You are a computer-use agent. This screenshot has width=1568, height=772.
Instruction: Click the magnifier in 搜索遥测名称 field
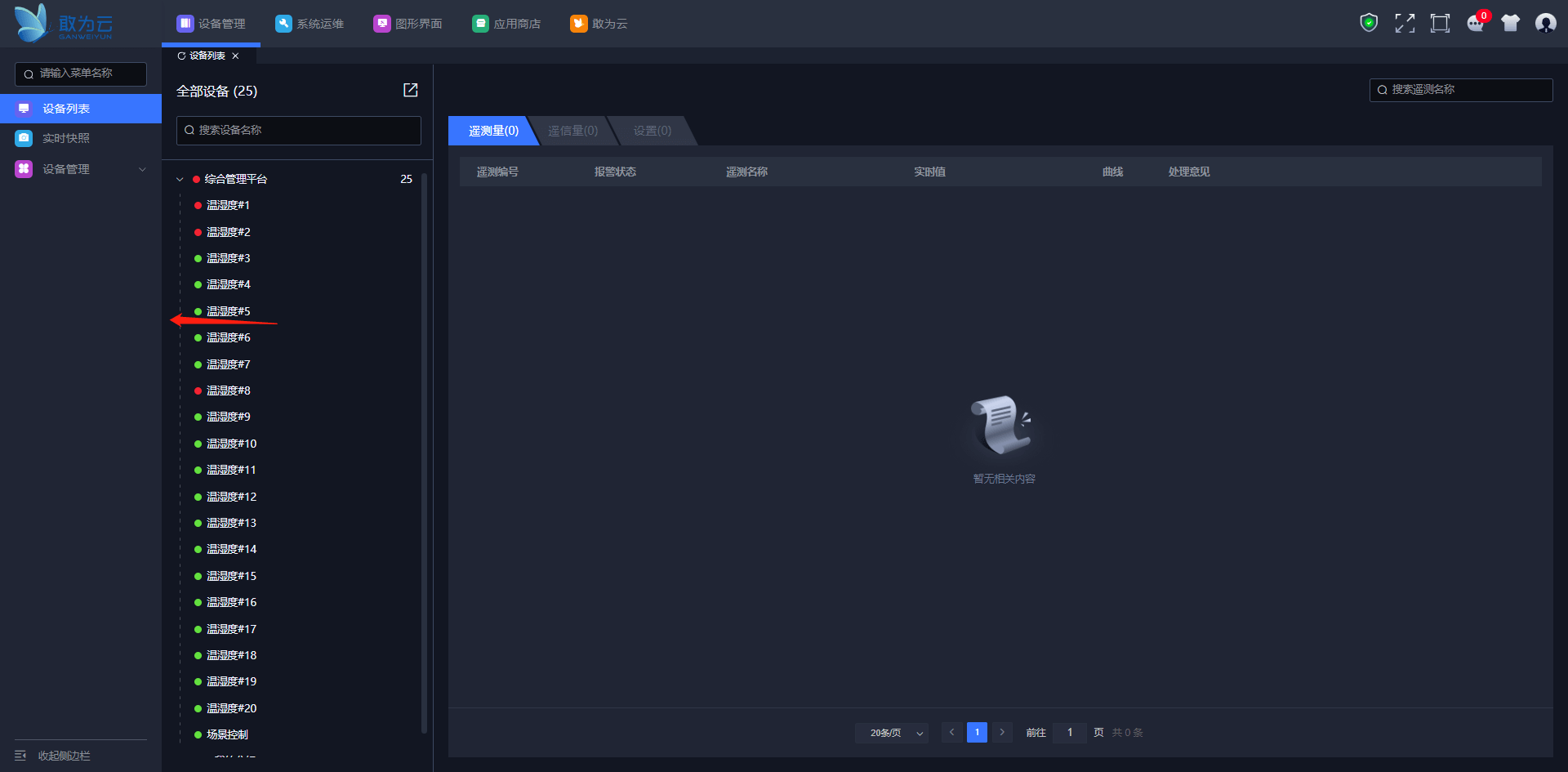tap(1383, 90)
